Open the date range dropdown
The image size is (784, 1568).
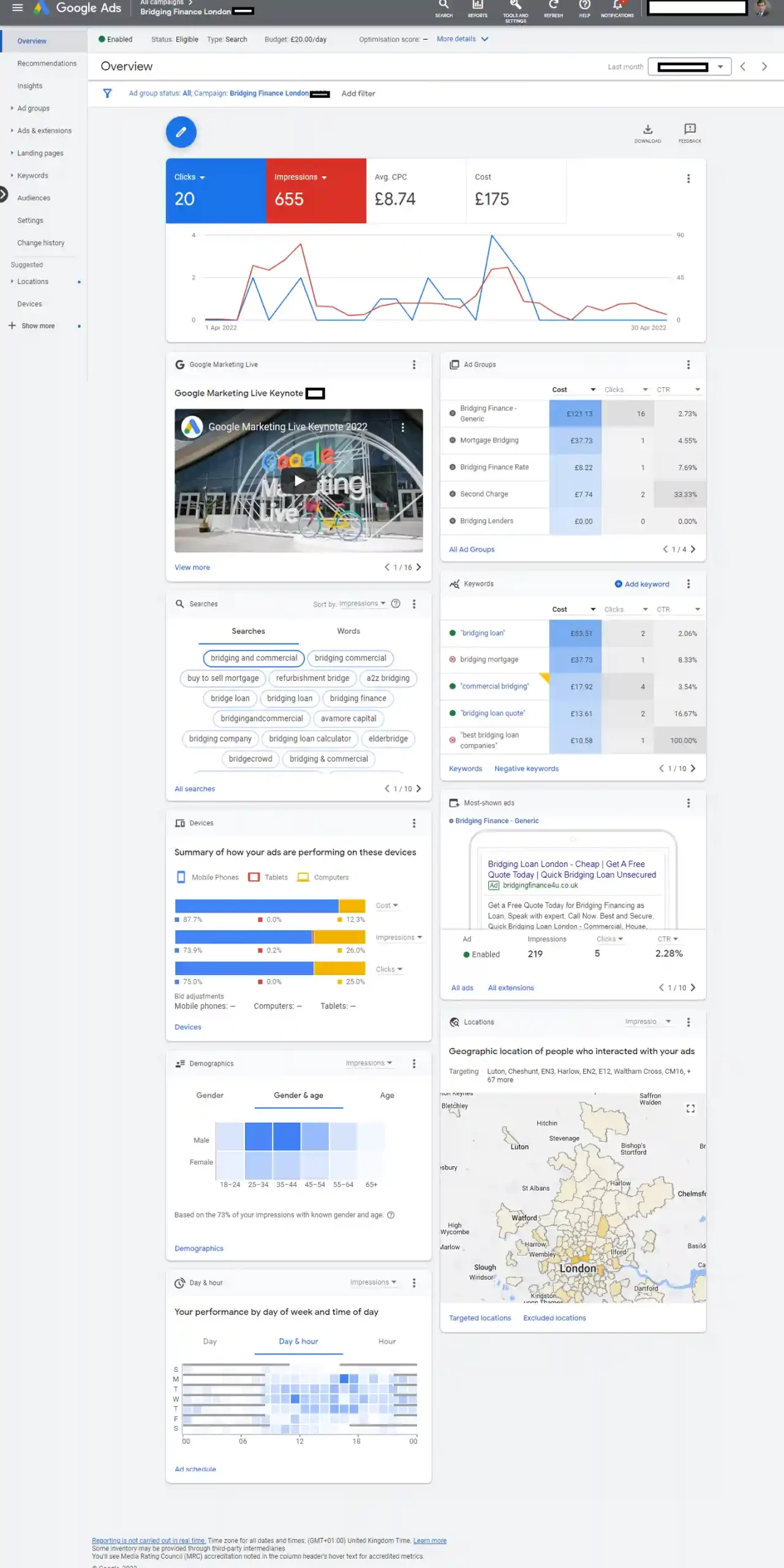(690, 67)
